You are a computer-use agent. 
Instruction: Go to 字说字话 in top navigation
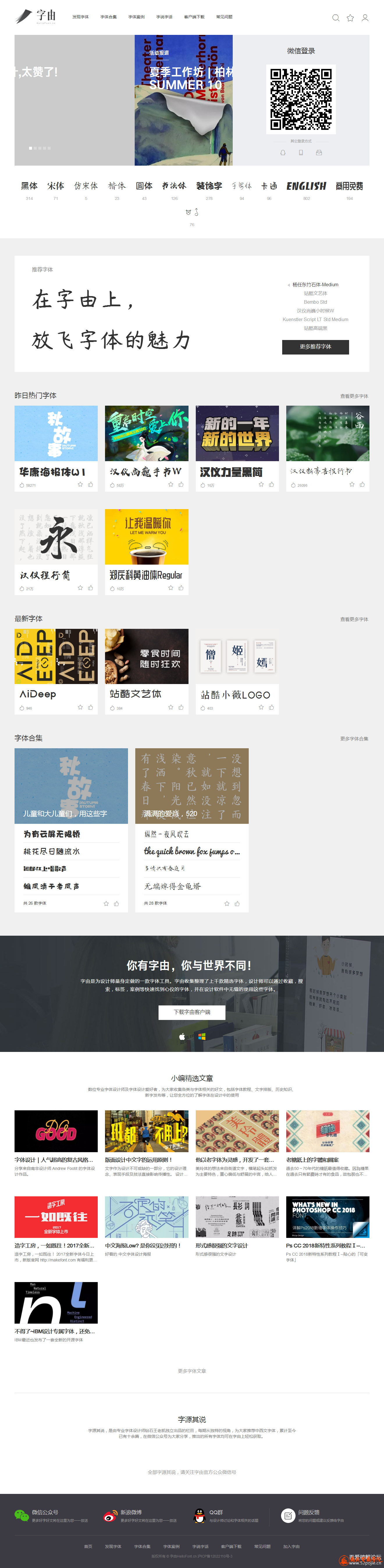165,17
